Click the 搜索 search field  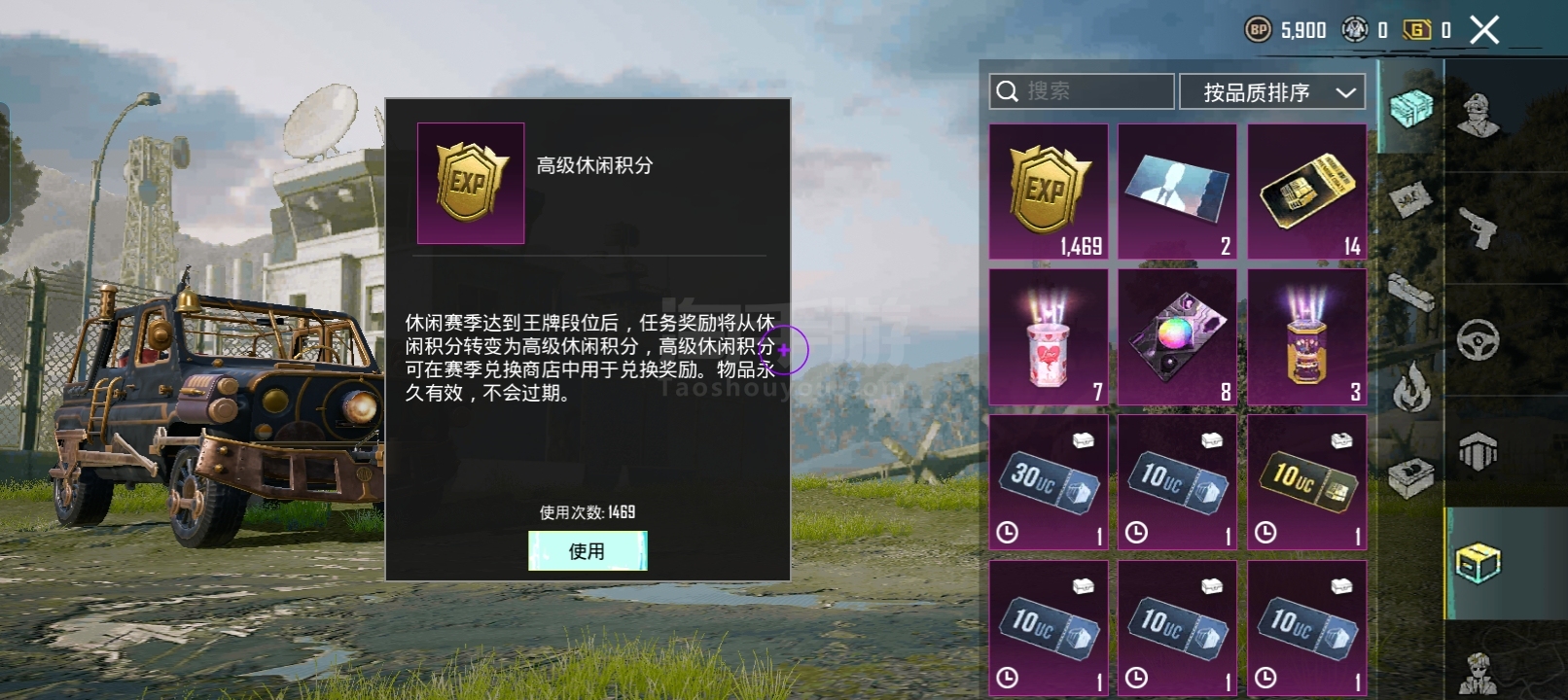[1082, 91]
